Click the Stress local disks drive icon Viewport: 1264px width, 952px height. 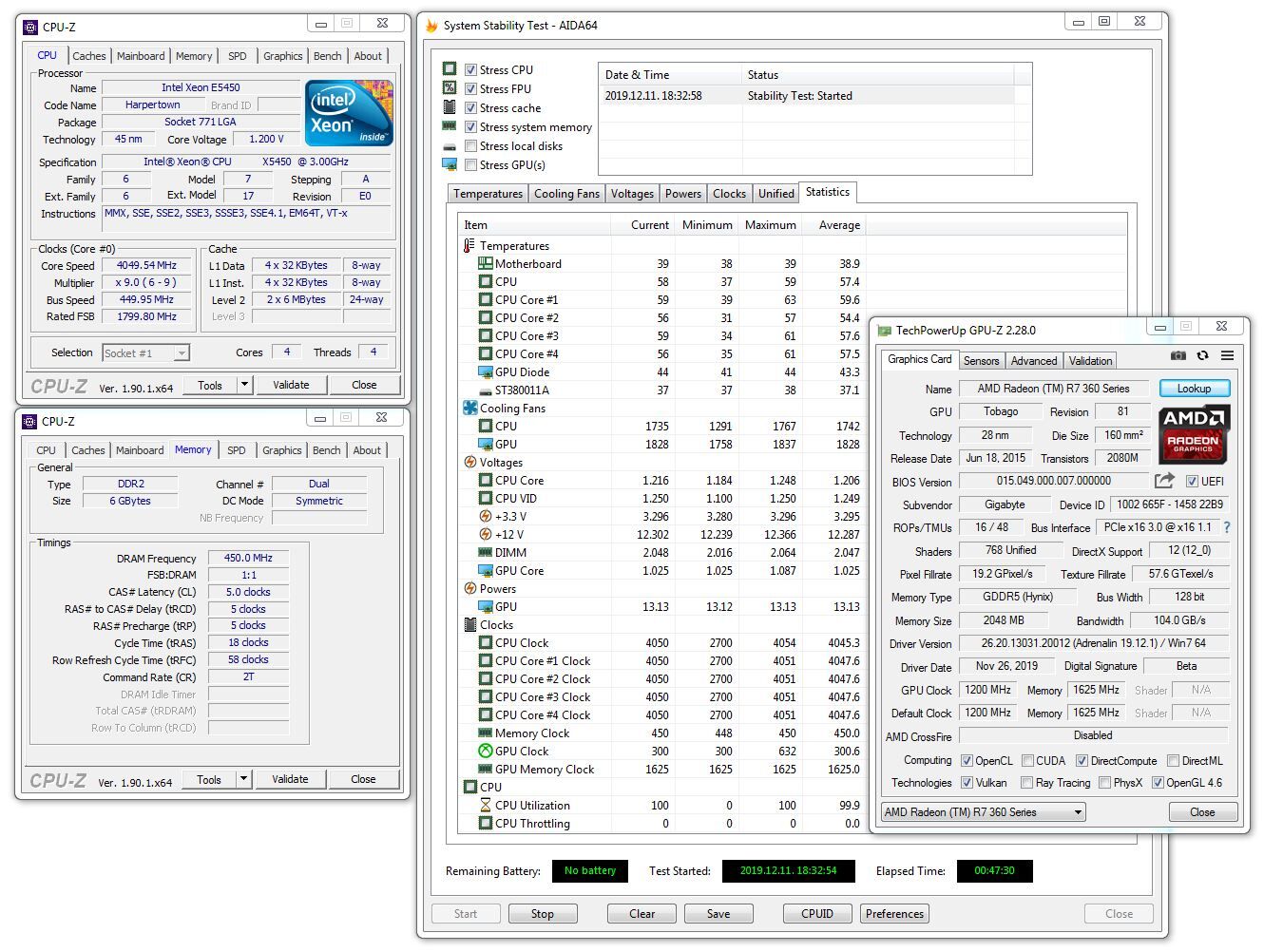point(450,146)
